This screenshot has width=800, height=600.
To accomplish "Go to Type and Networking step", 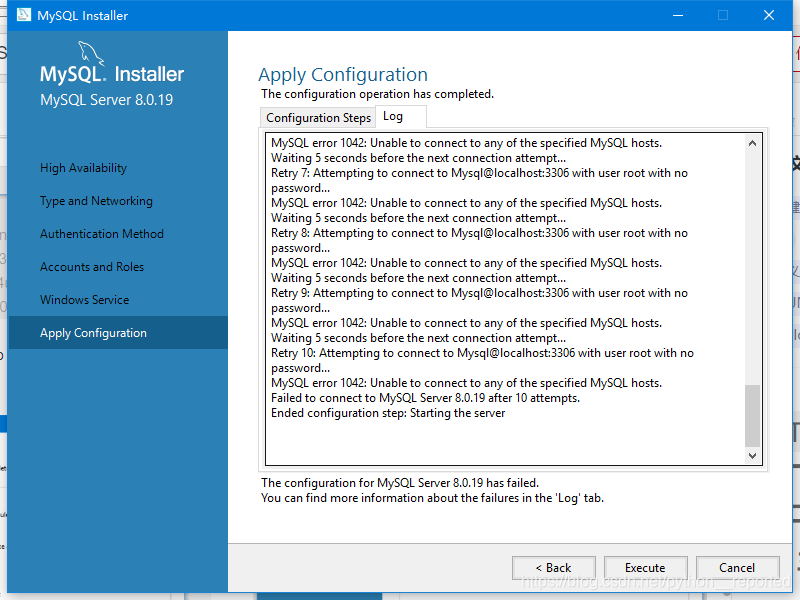I will (x=96, y=201).
